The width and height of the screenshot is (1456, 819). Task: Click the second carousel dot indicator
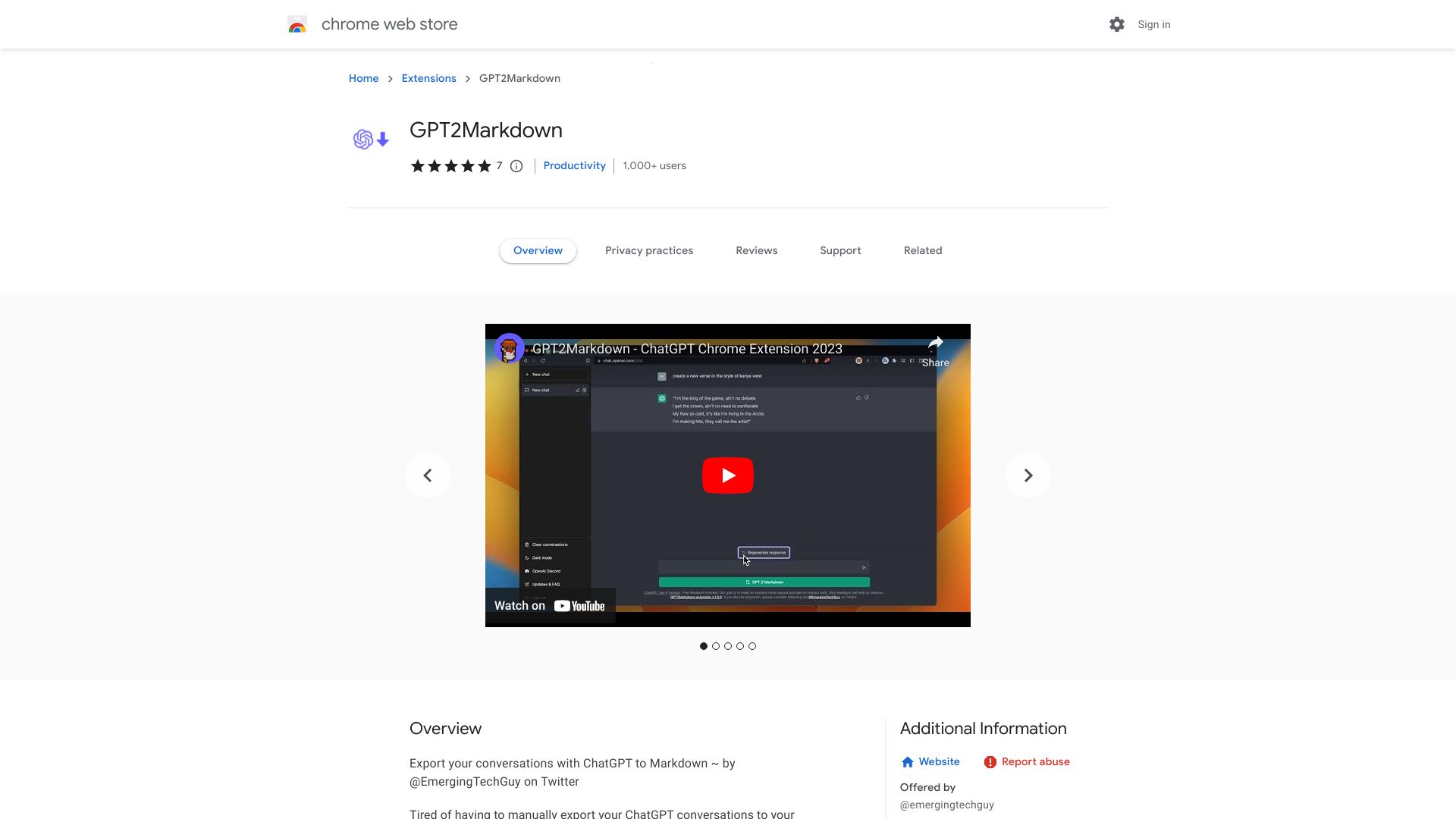(x=716, y=646)
